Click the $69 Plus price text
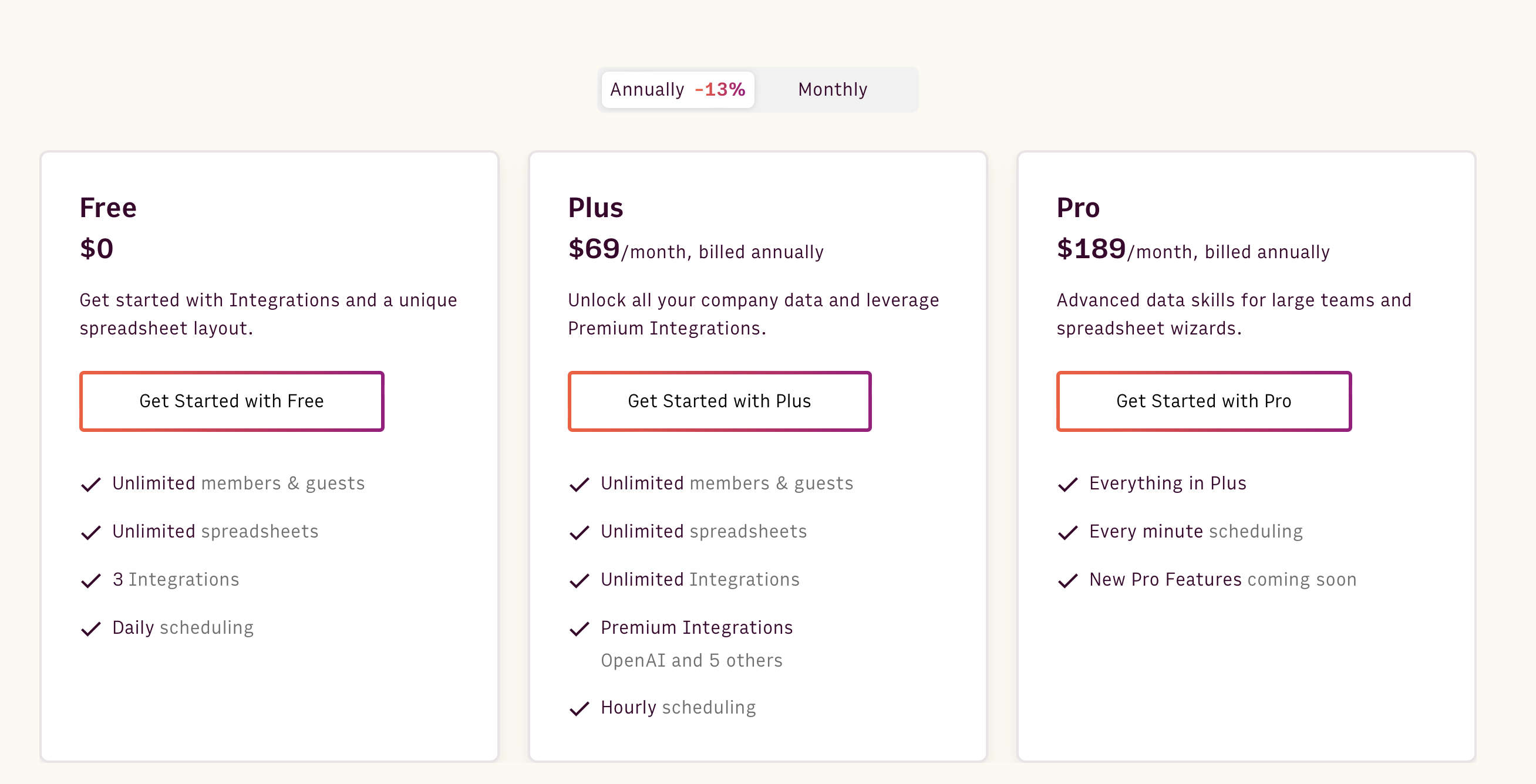Viewport: 1536px width, 784px height. coord(594,249)
